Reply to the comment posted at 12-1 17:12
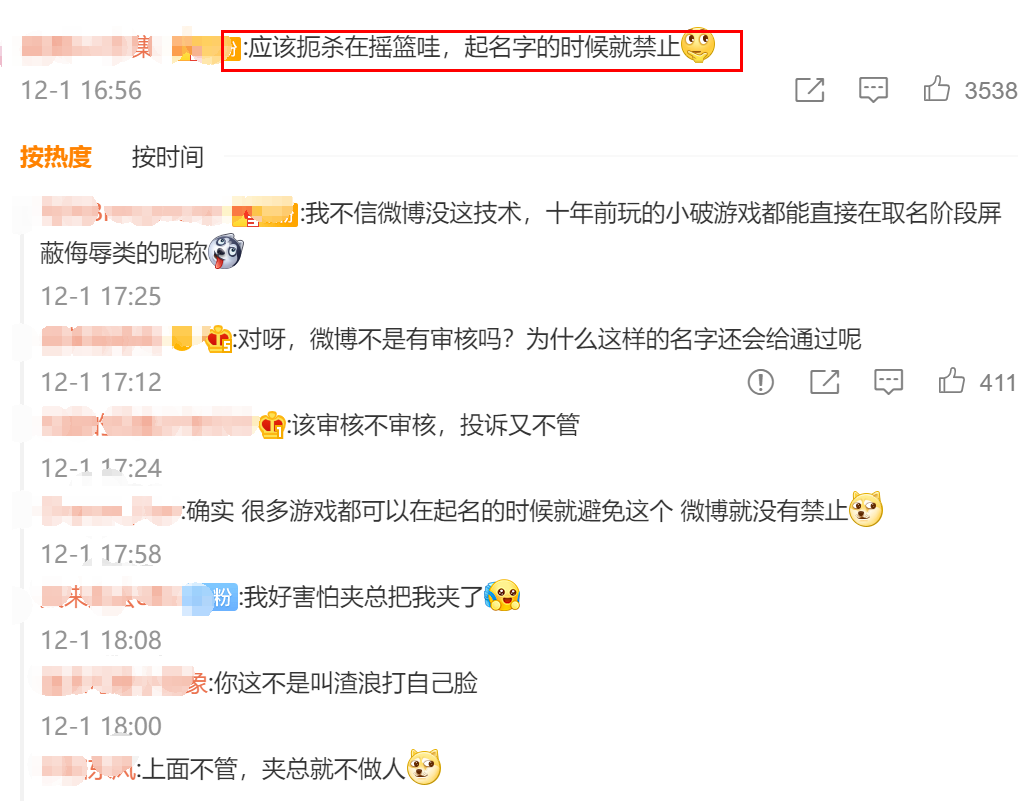 [x=888, y=381]
